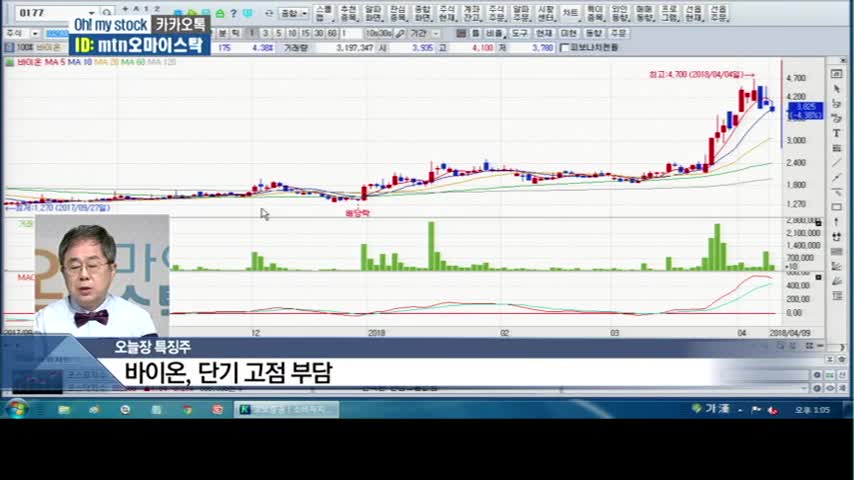Open the 종합 combo box dropdown
This screenshot has height=480, width=854.
click(304, 13)
